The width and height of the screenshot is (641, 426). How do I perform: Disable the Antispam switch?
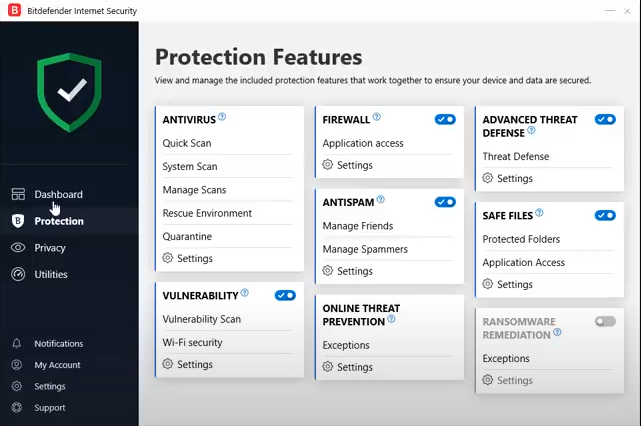pyautogui.click(x=445, y=202)
